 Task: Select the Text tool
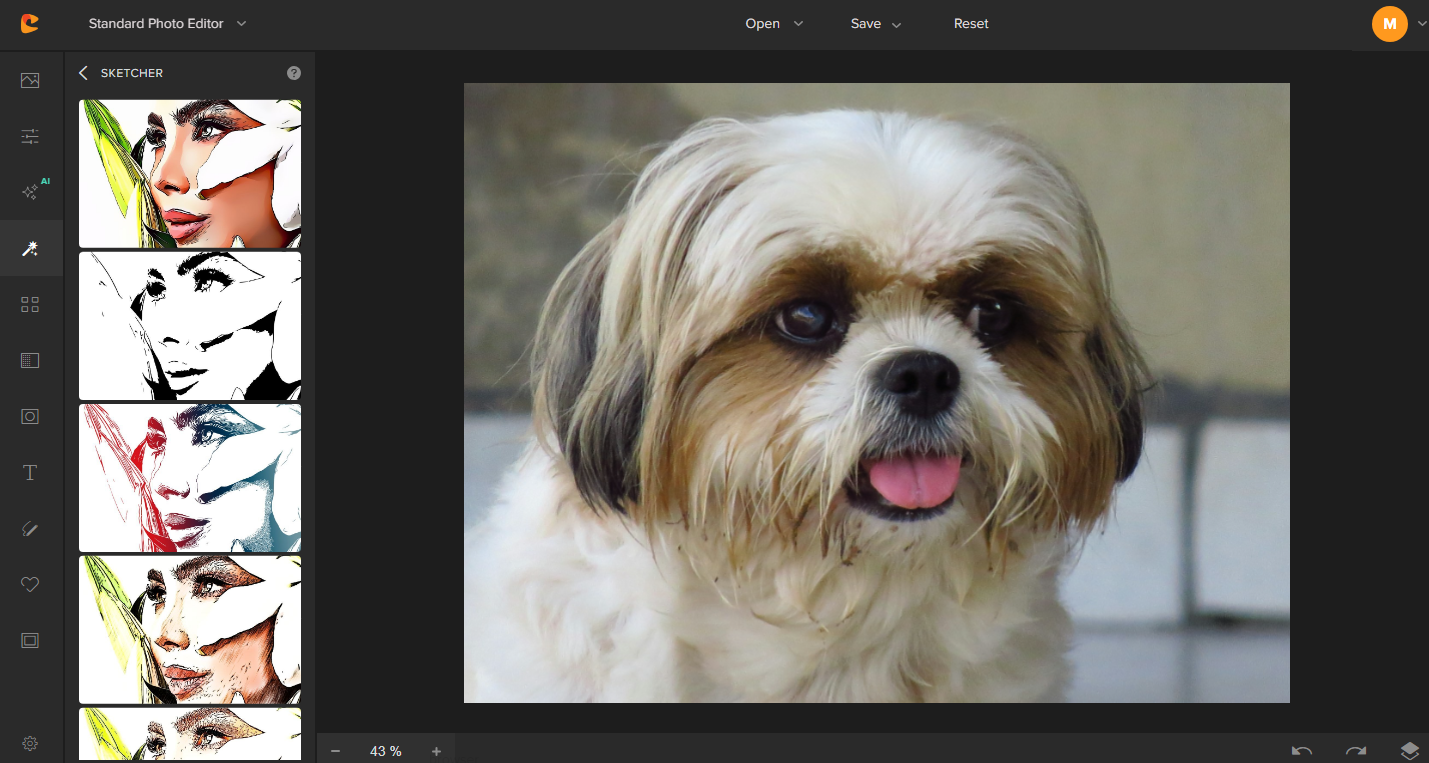(30, 472)
